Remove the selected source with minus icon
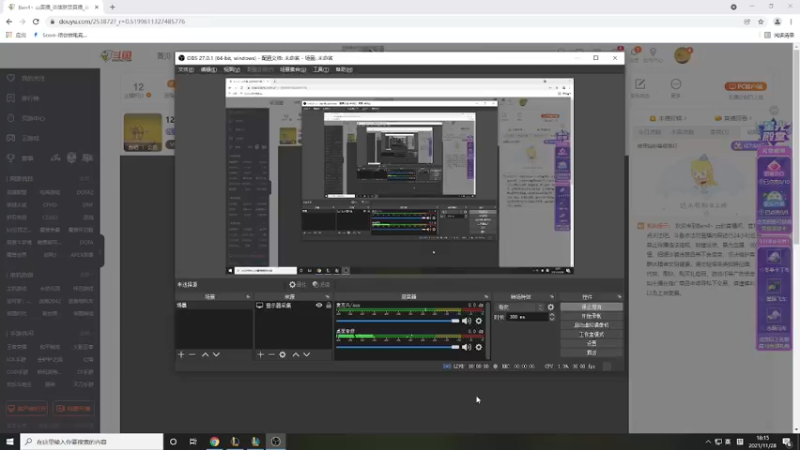Image resolution: width=800 pixels, height=450 pixels. (271, 354)
